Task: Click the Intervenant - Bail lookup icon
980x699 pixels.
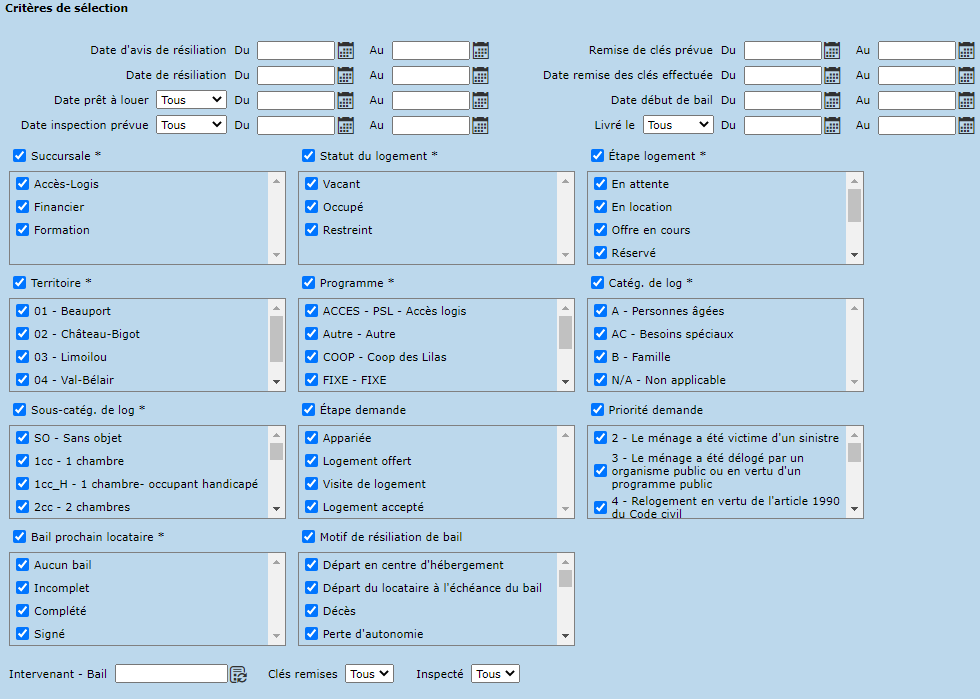Action: tap(238, 675)
